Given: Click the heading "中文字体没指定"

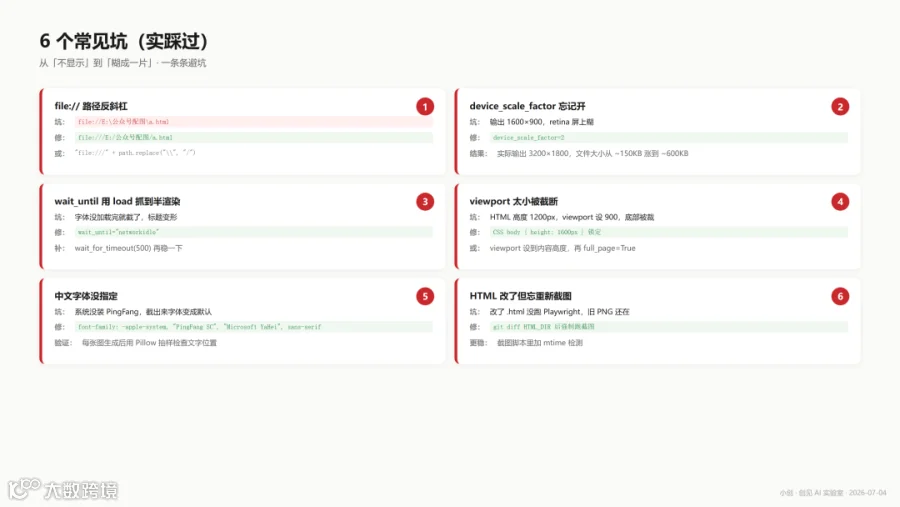Looking at the screenshot, I should pos(86,296).
